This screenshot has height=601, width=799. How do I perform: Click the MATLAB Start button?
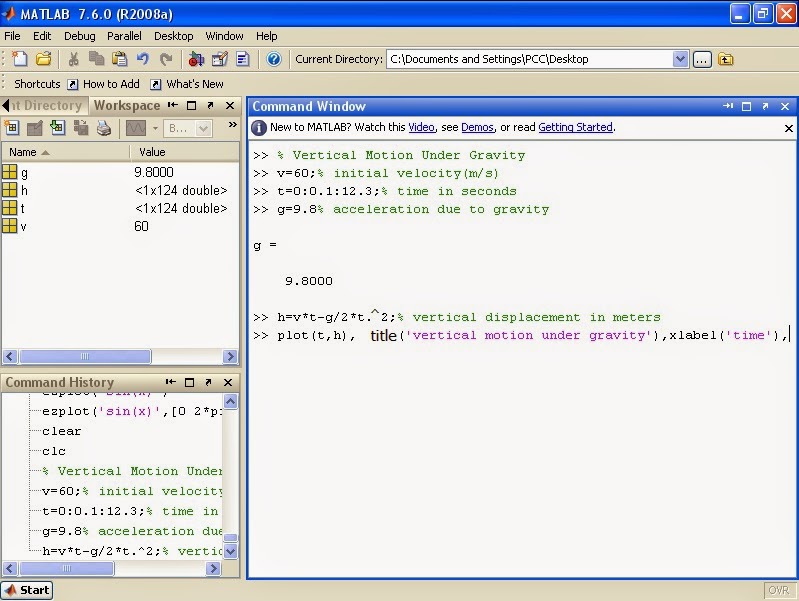[27, 590]
